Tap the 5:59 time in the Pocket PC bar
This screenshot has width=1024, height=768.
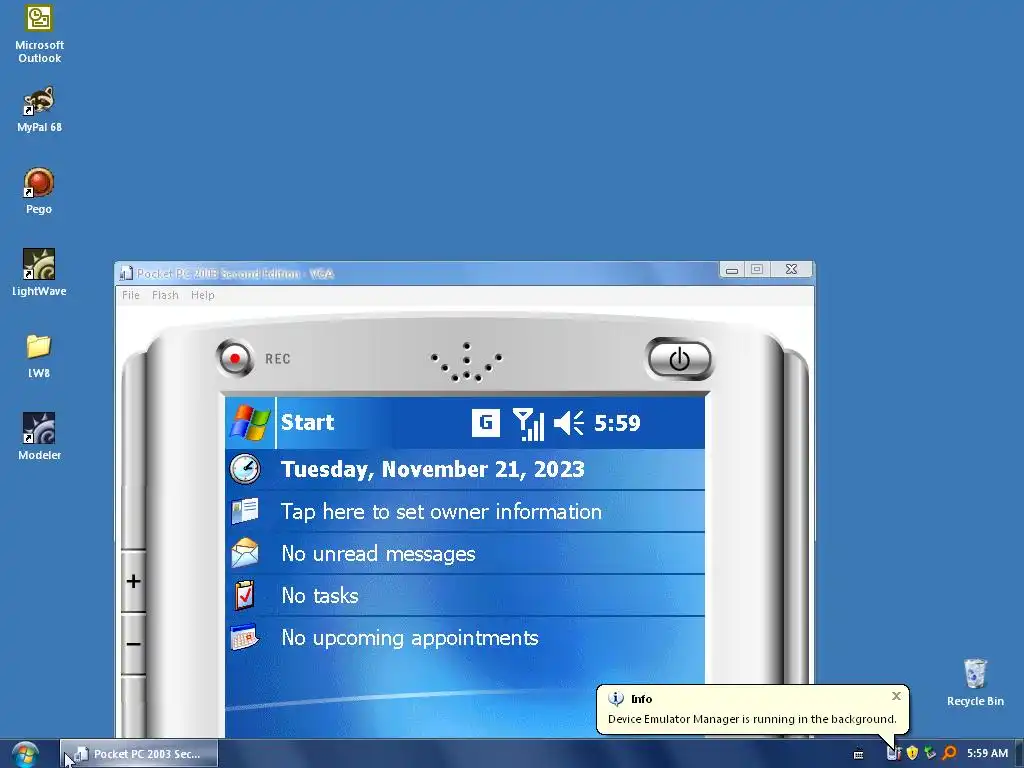tap(617, 423)
